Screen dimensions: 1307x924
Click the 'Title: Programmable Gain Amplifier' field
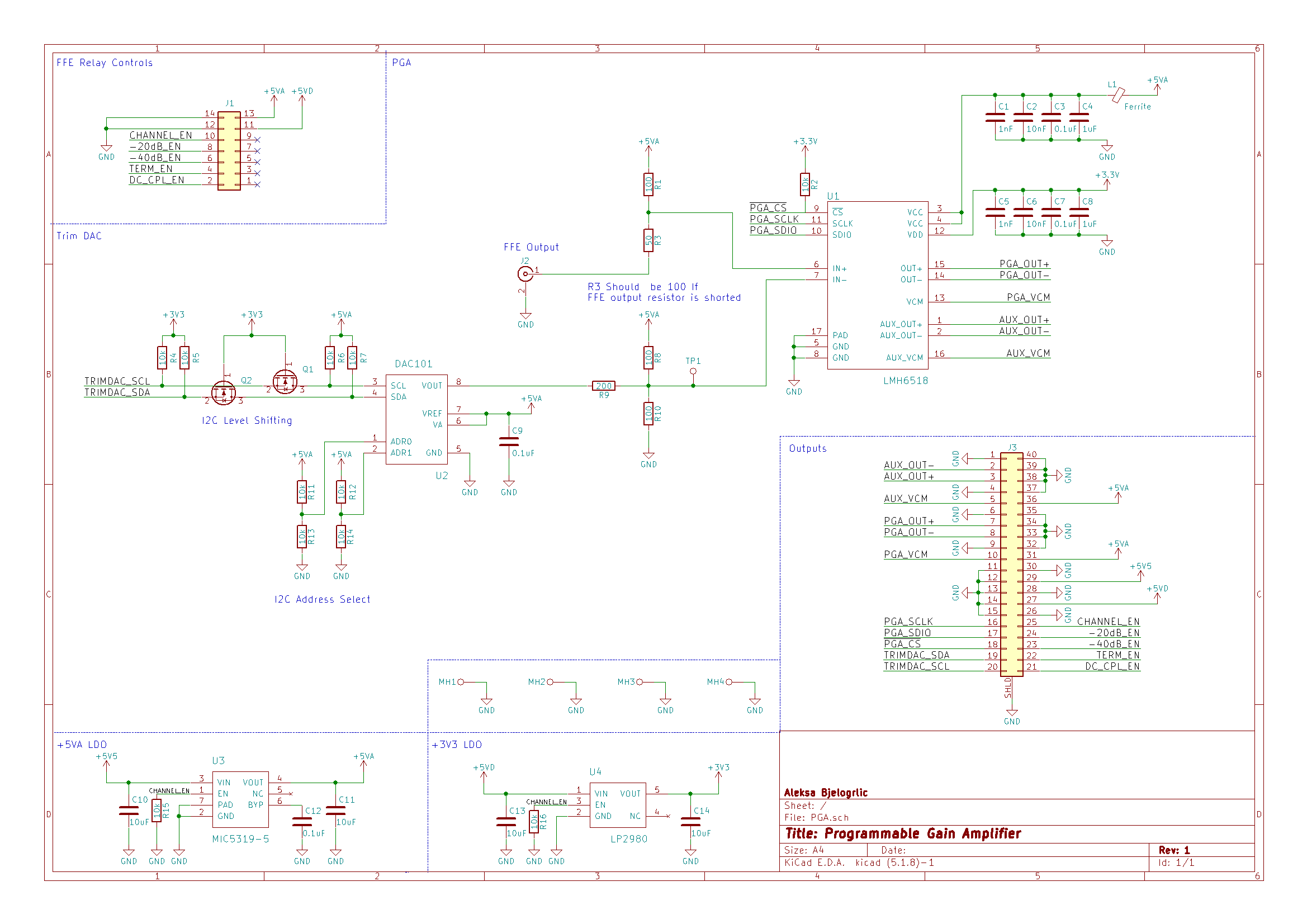(x=903, y=833)
